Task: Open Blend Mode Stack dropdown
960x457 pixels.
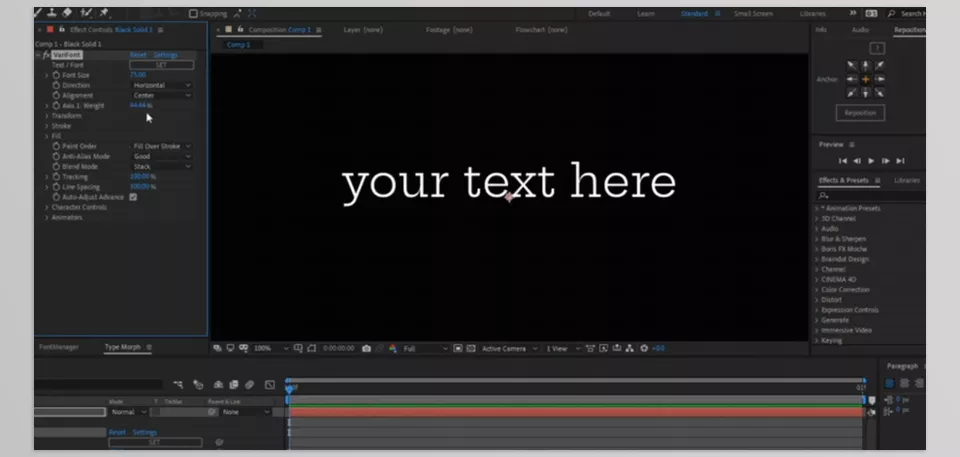Action: [x=162, y=167]
